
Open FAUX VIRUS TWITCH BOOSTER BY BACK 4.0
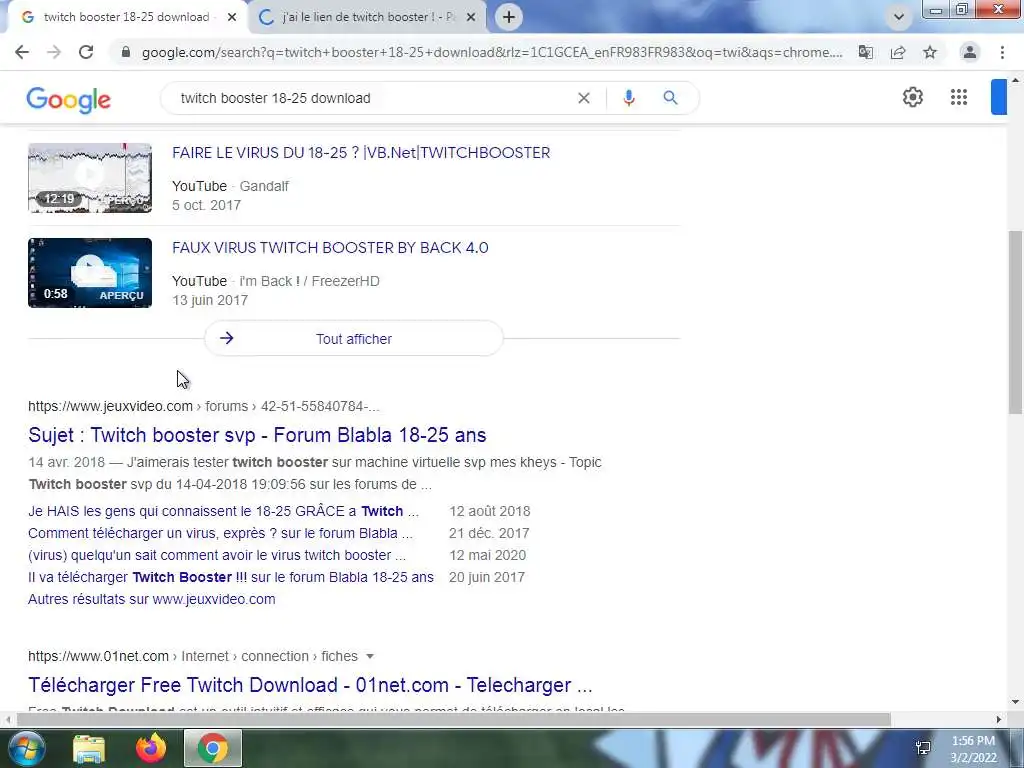point(330,248)
